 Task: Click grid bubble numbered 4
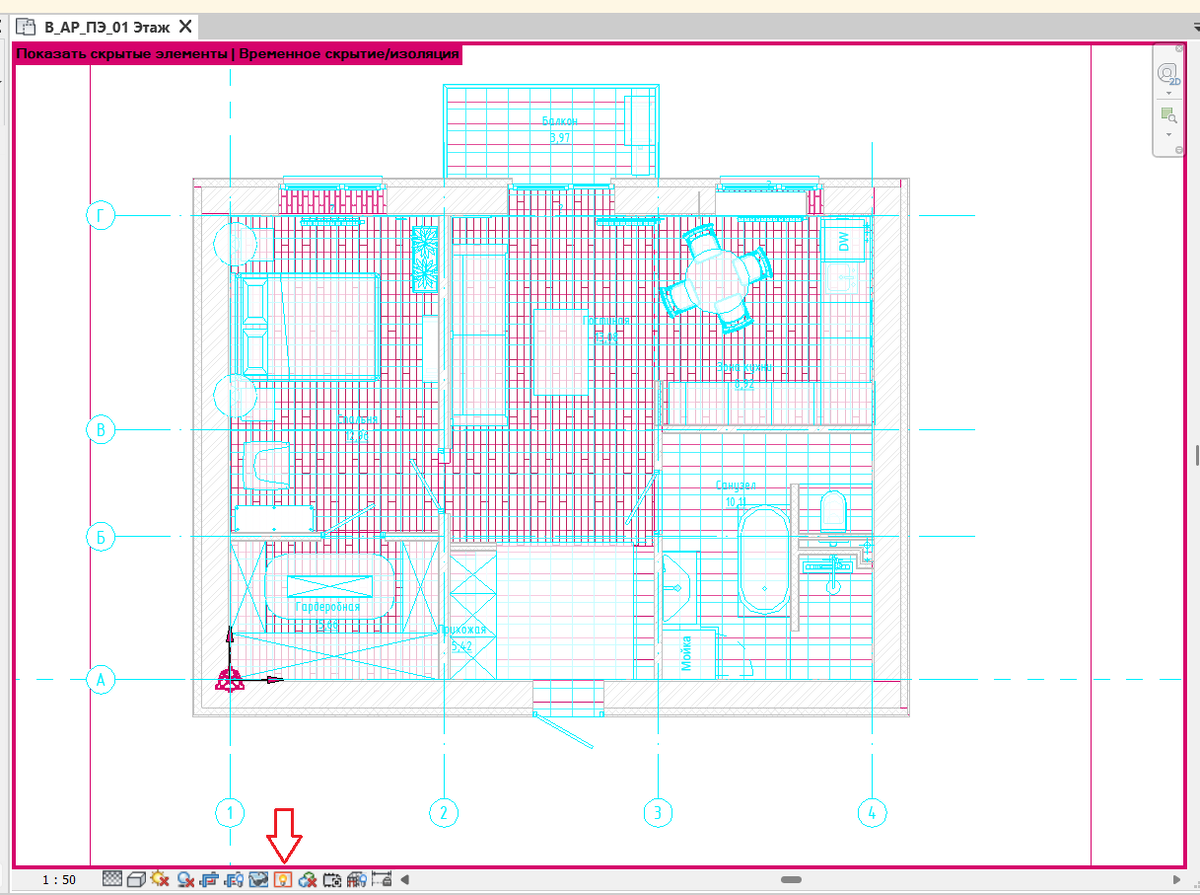(x=872, y=812)
